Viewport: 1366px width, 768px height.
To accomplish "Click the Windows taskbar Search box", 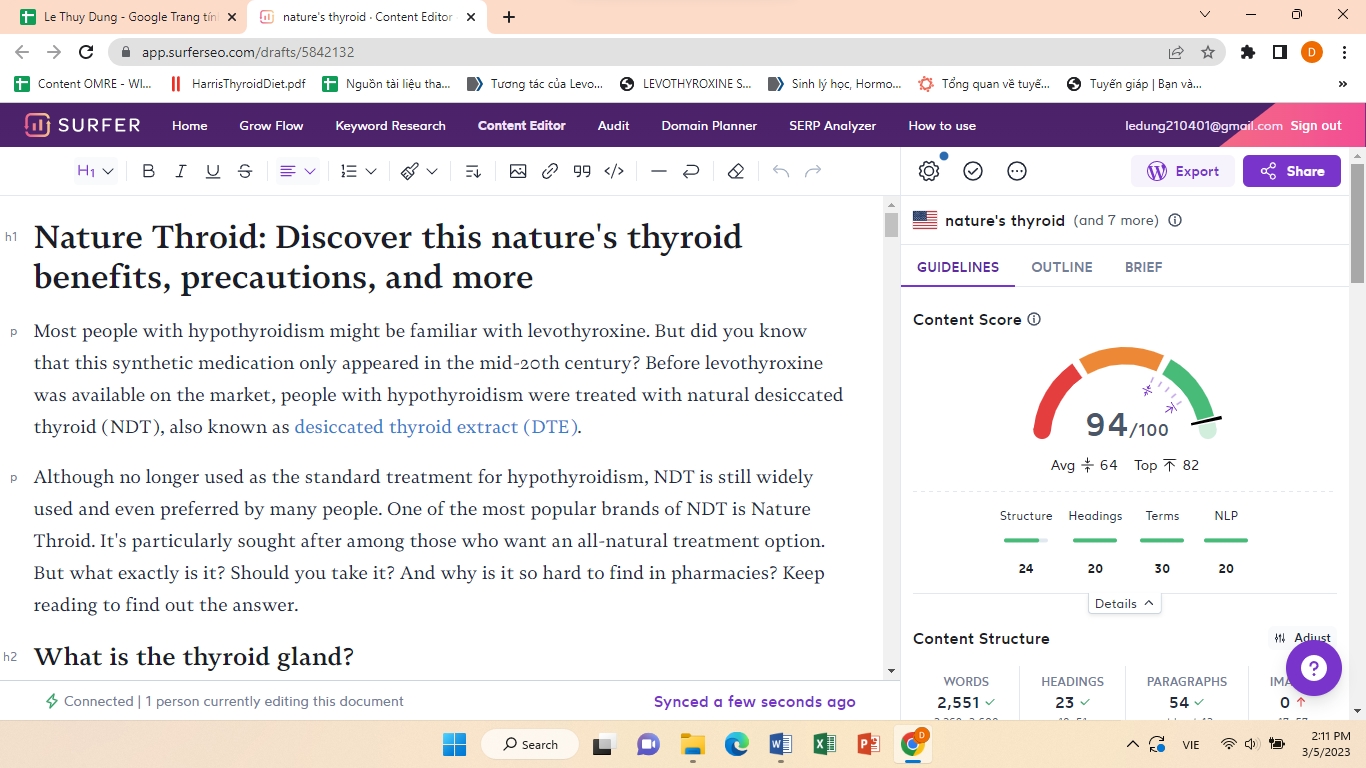I will [x=530, y=744].
